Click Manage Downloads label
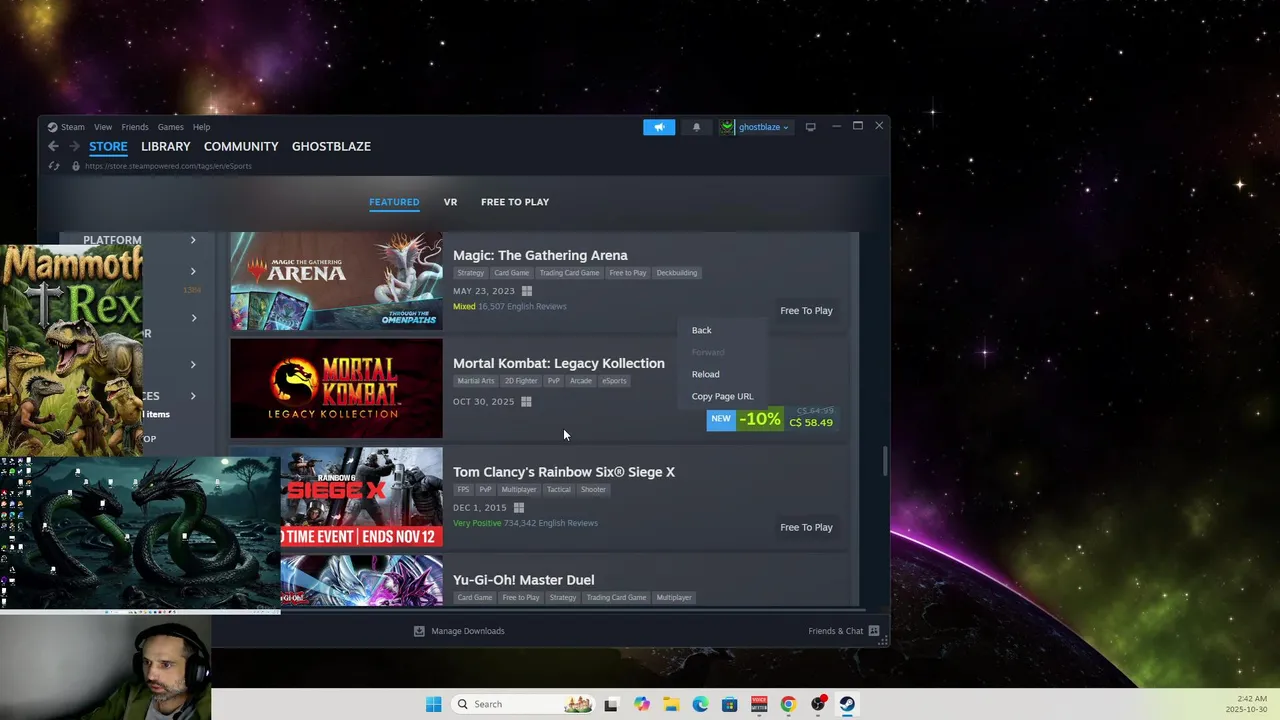Screen dimensions: 1280x720 [x=468, y=631]
